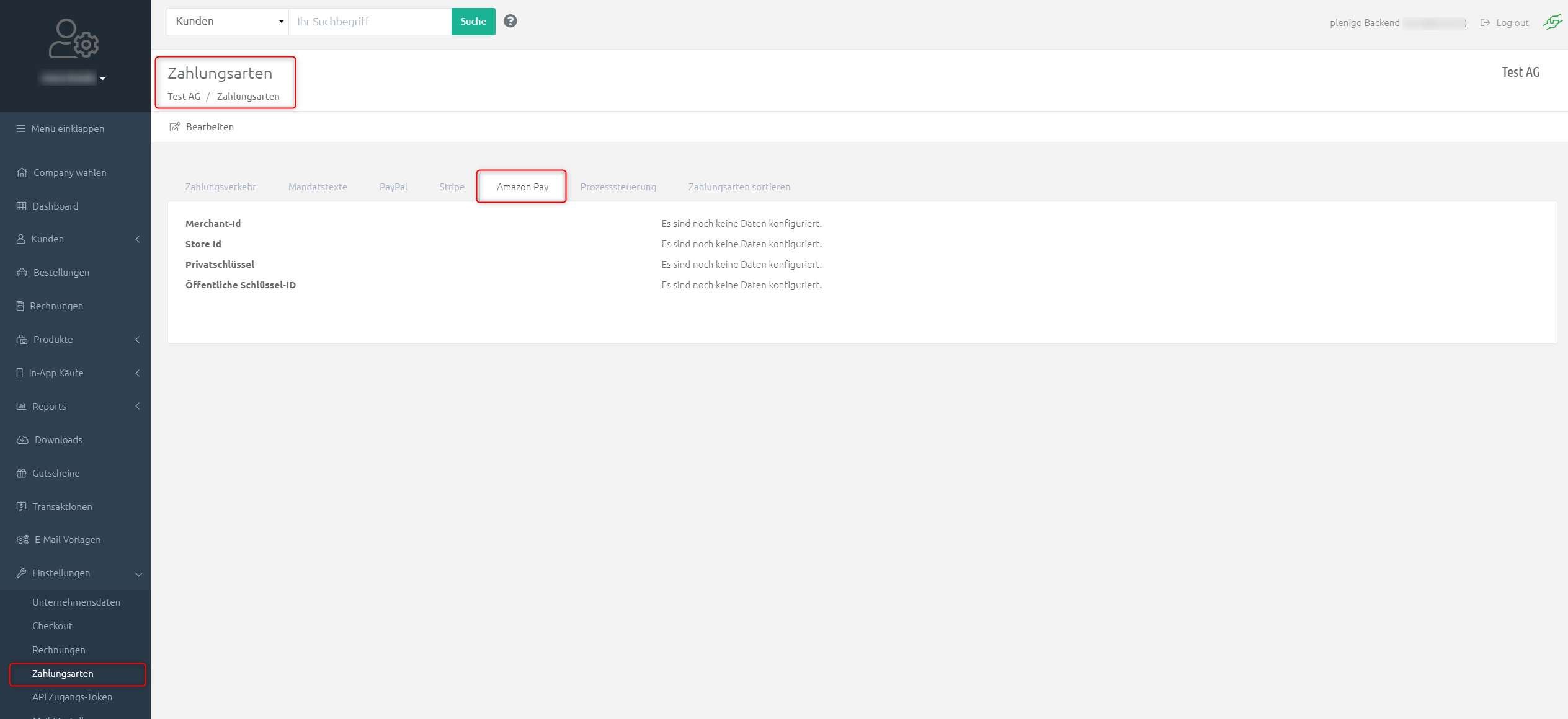
Task: Collapse the Einstellungen submenu chevron
Action: [139, 575]
